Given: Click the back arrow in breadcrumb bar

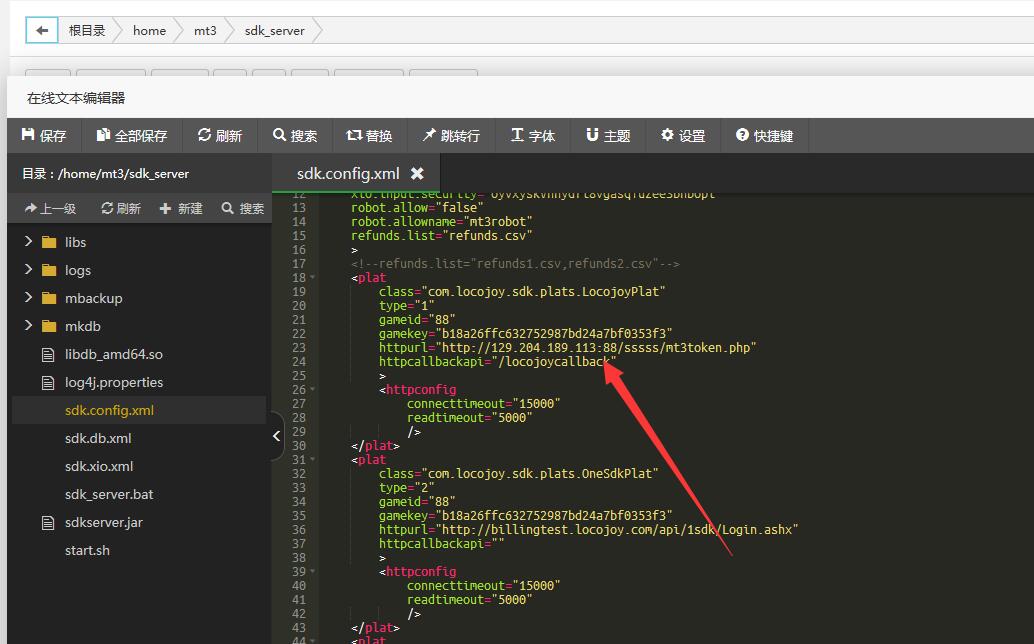Looking at the screenshot, I should coord(41,31).
